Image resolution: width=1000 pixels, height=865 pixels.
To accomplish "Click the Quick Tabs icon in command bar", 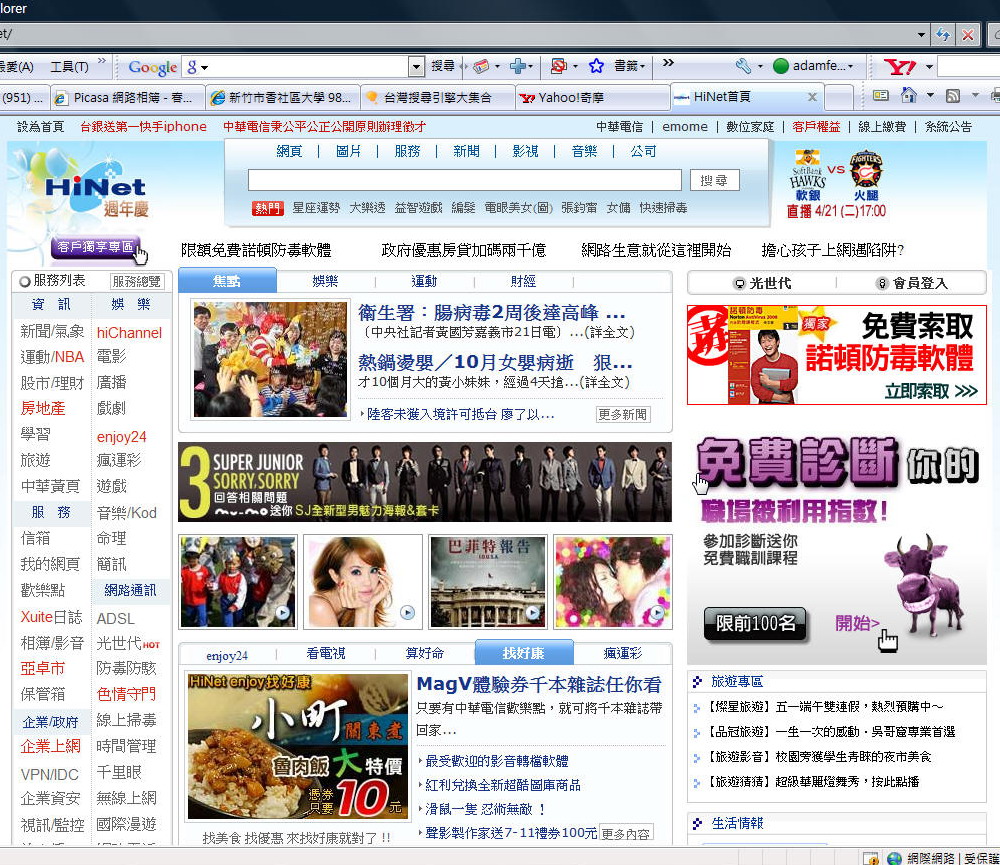I will click(x=881, y=96).
